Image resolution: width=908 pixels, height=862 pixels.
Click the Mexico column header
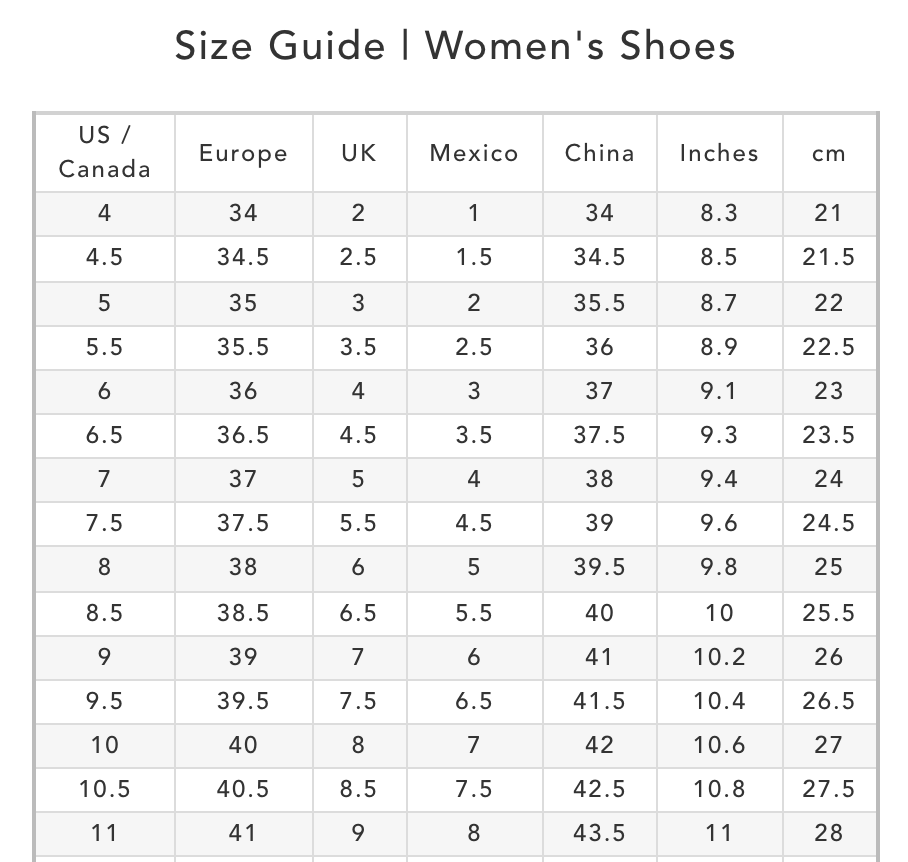(x=474, y=153)
